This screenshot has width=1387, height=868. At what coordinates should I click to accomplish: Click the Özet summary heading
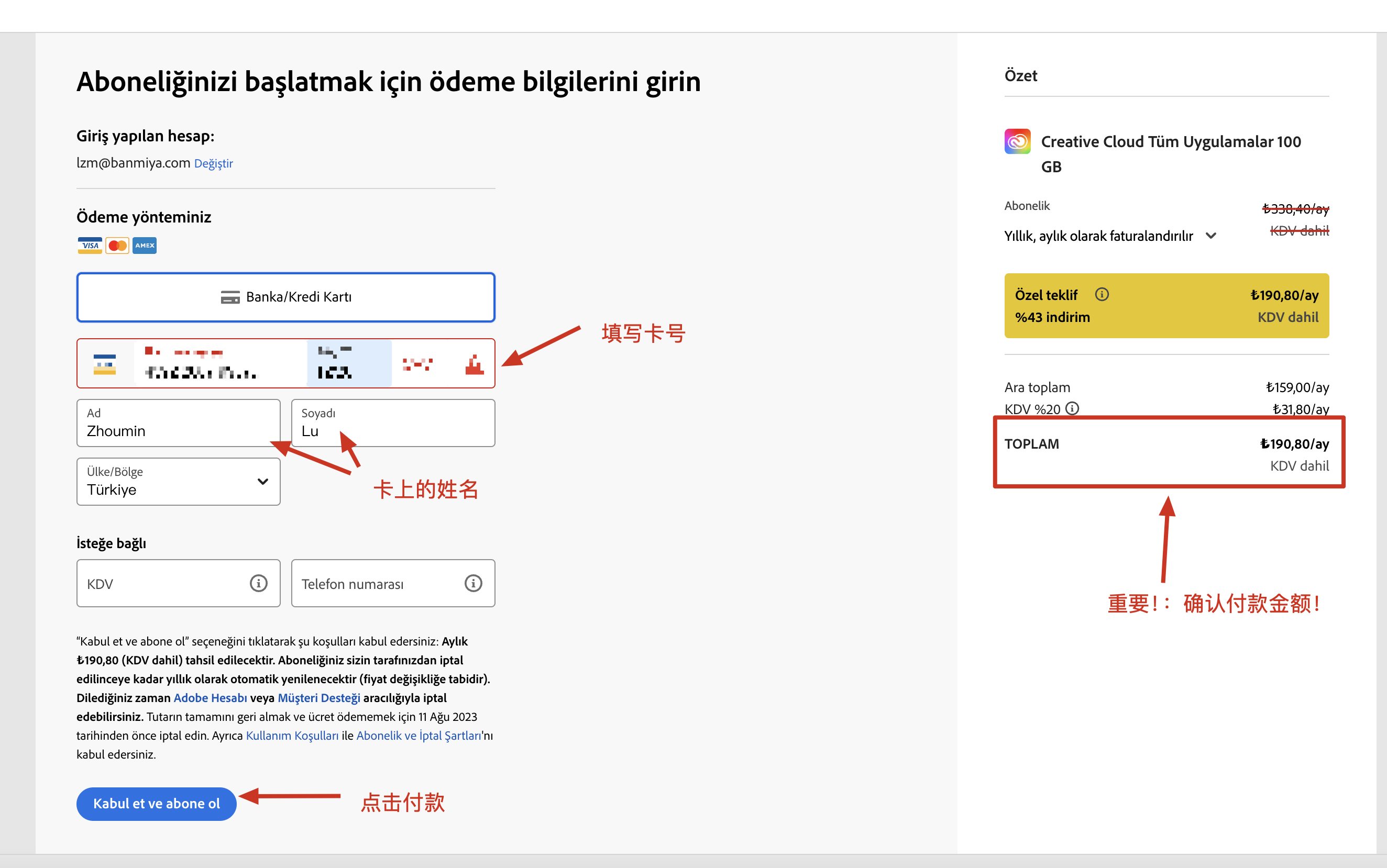click(1020, 76)
